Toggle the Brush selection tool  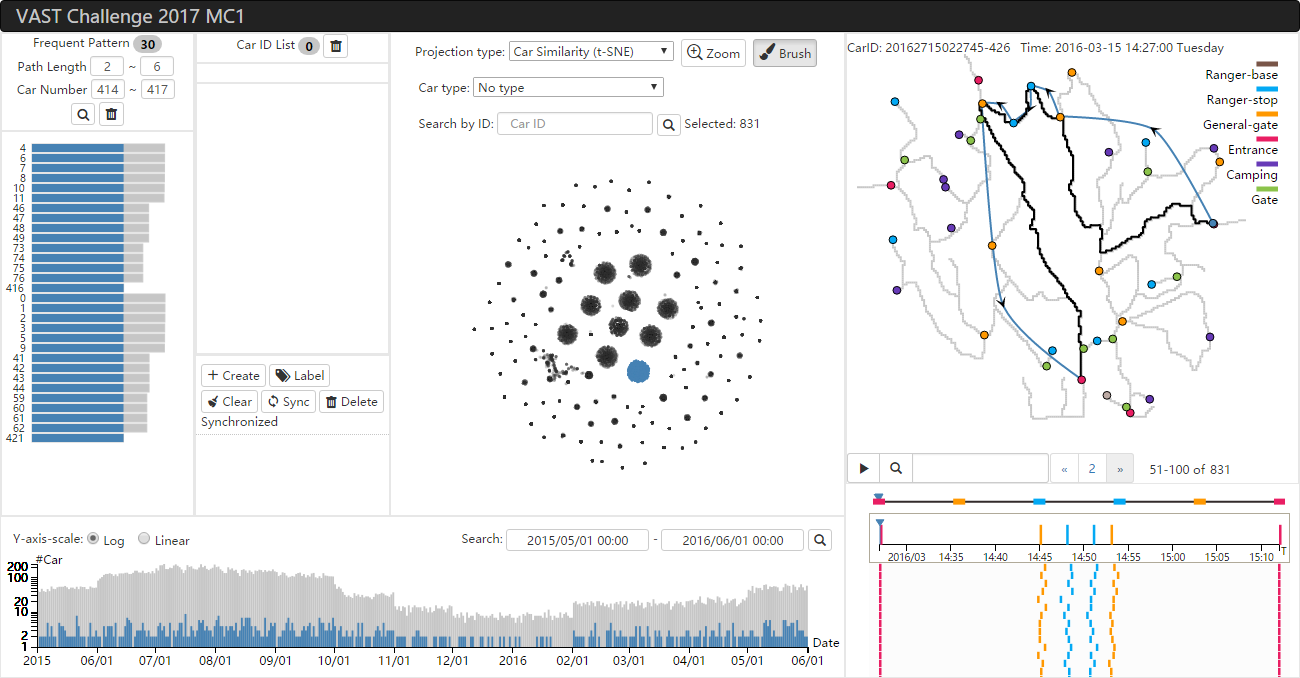coord(785,53)
